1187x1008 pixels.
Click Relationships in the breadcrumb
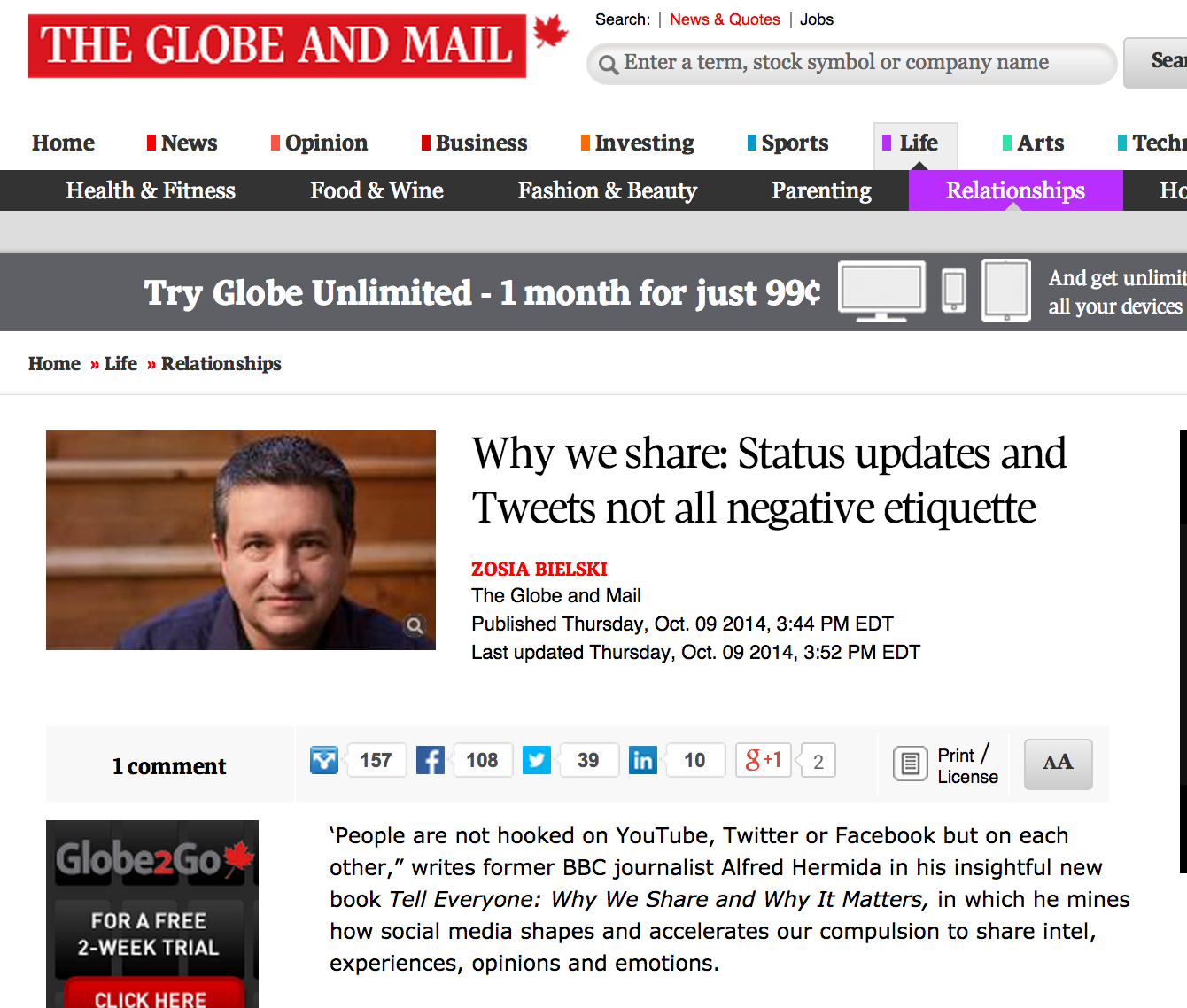tap(221, 364)
